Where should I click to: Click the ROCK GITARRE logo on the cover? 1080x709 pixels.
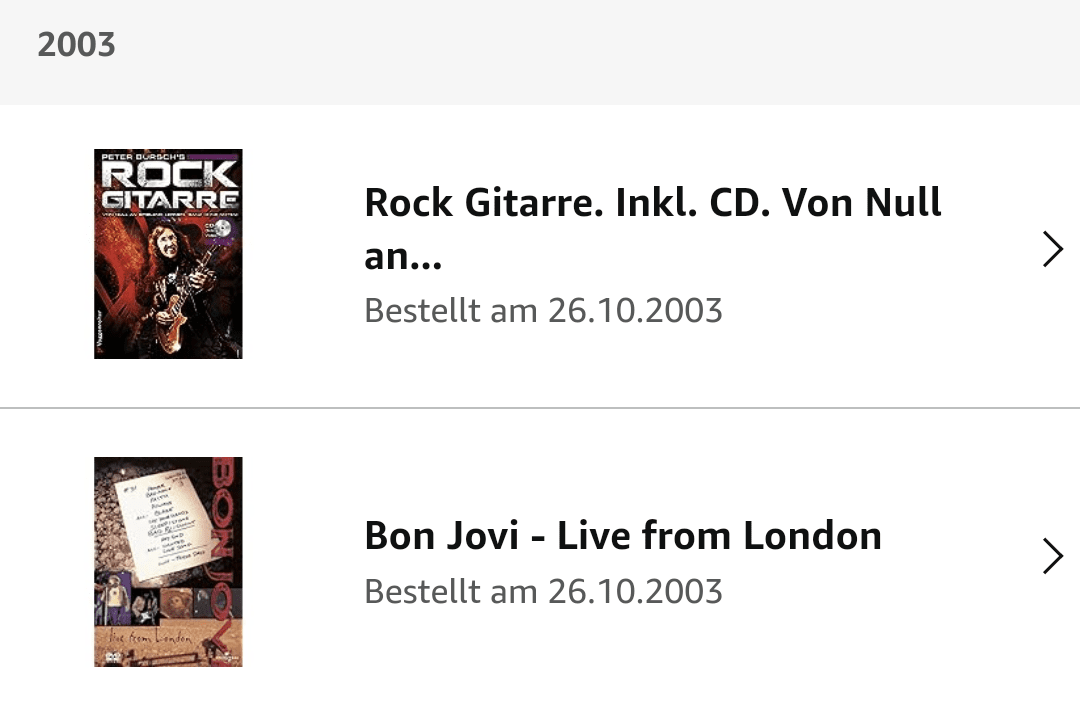168,185
